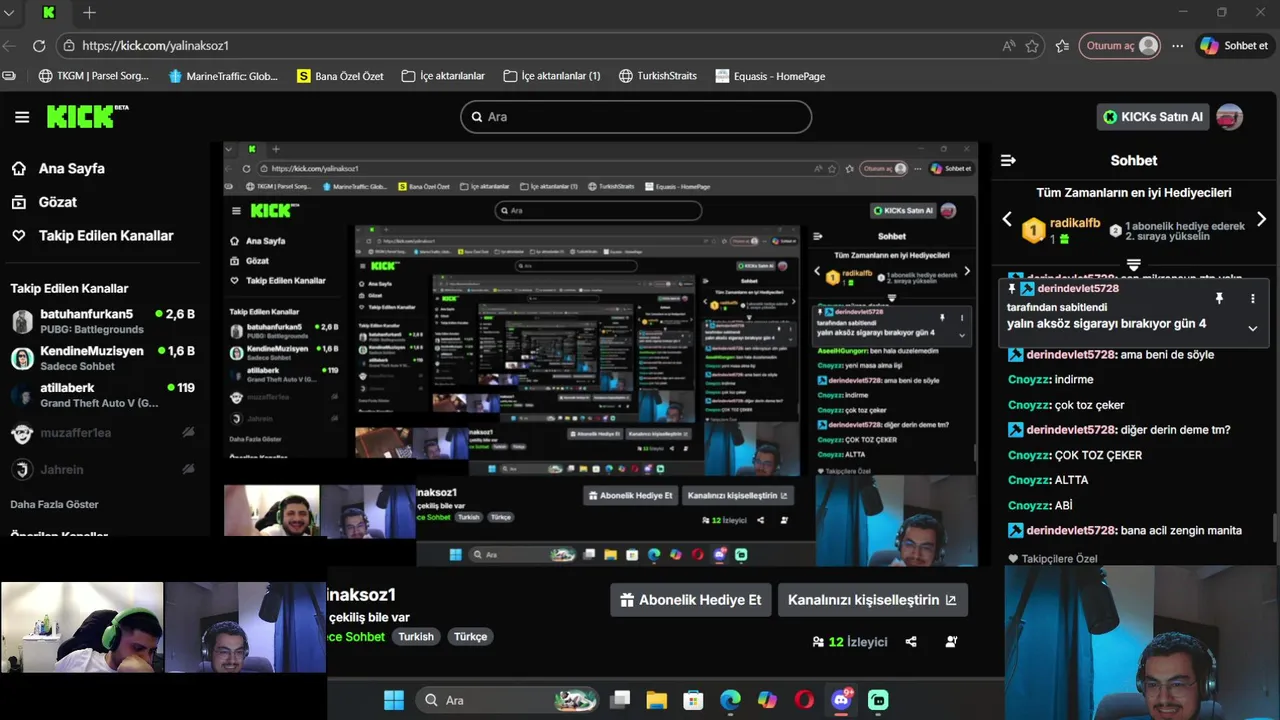The image size is (1280, 720).
Task: Expand Daha Fazla Göster in outer sidebar
Action: click(54, 504)
